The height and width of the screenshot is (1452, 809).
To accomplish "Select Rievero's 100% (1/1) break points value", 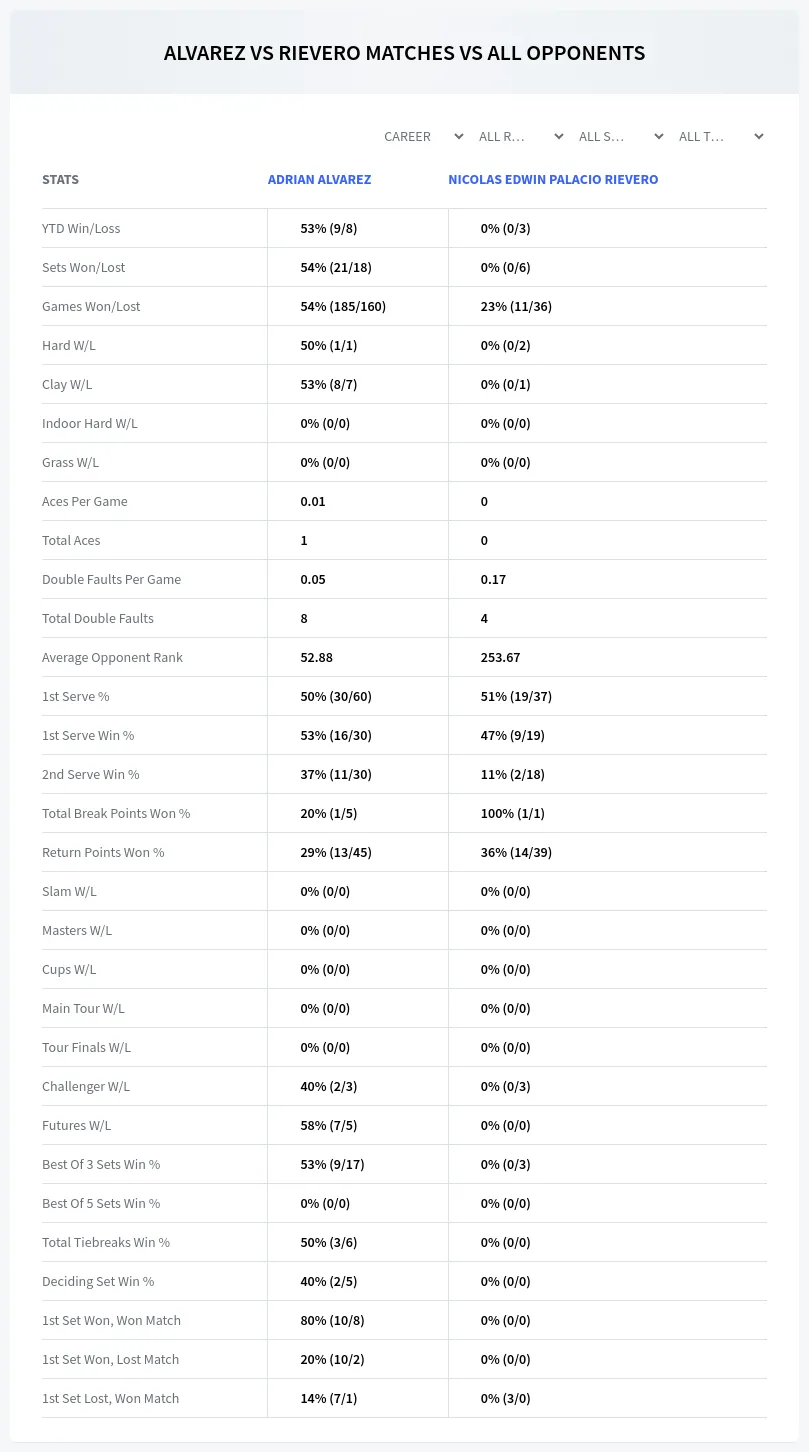I will click(512, 813).
